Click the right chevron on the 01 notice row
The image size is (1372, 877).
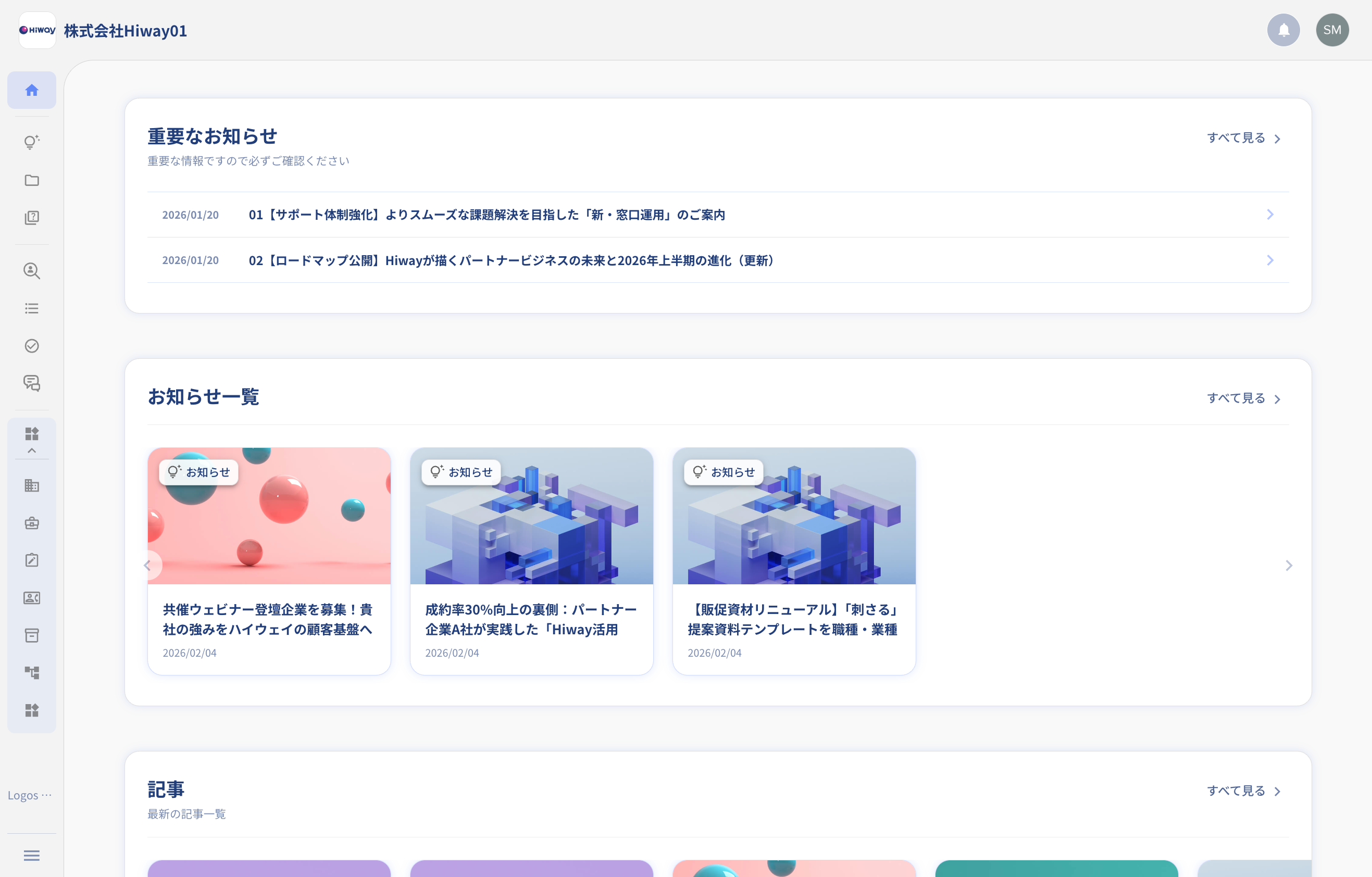click(1270, 215)
